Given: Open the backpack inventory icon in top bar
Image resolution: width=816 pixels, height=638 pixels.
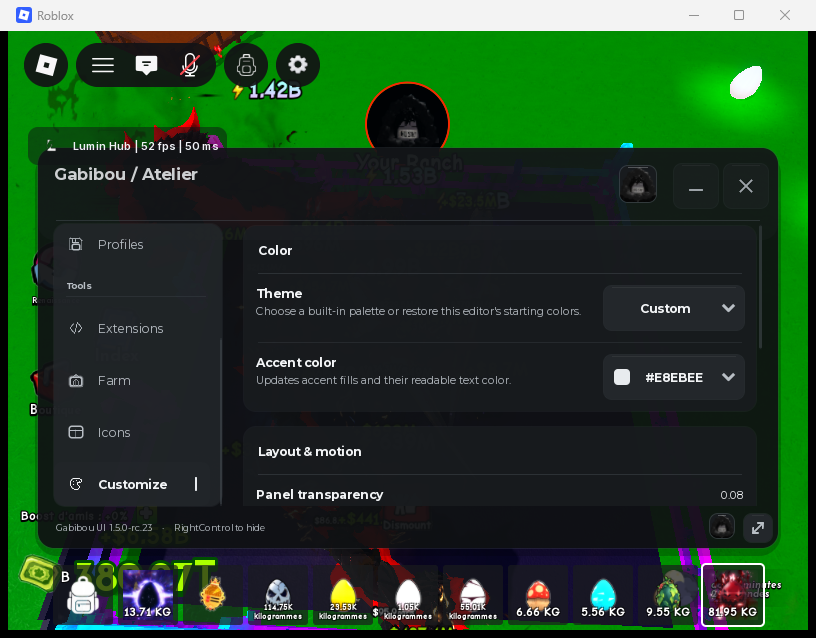Looking at the screenshot, I should (246, 65).
